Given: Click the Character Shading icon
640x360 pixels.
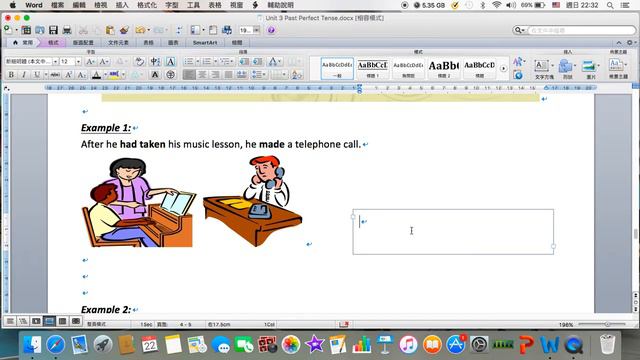Looking at the screenshot, I should click(155, 75).
